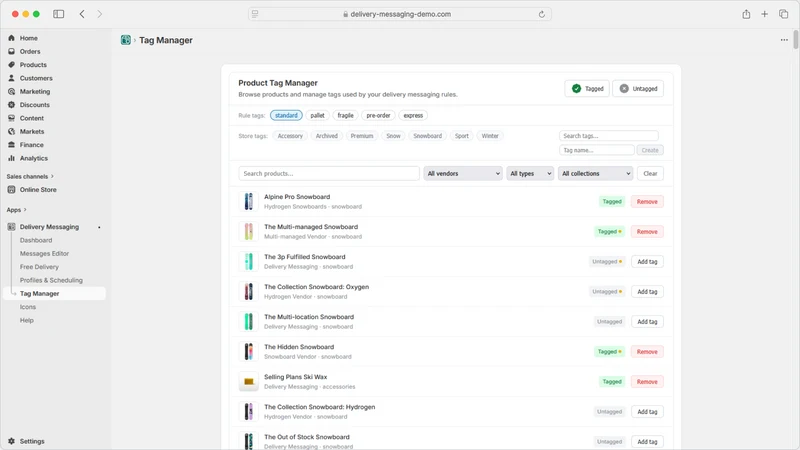The height and width of the screenshot is (450, 800).
Task: Expand the Sales channels section
Action: [x=30, y=176]
